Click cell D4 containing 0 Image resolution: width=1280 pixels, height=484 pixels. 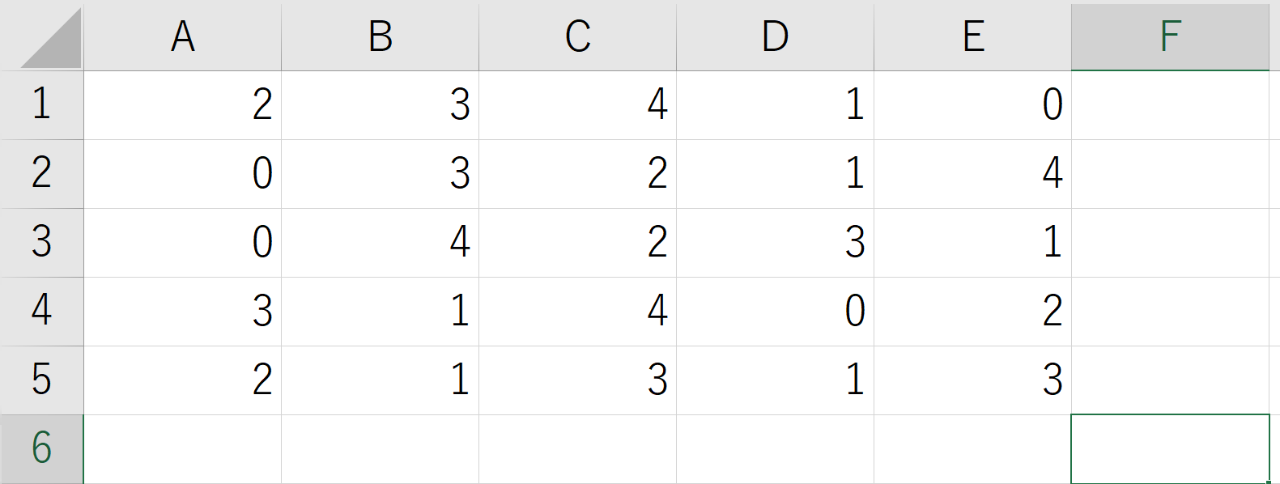coord(775,312)
